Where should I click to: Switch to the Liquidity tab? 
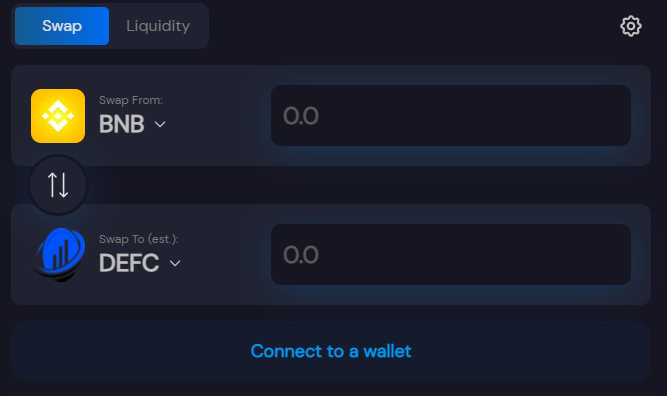point(158,26)
